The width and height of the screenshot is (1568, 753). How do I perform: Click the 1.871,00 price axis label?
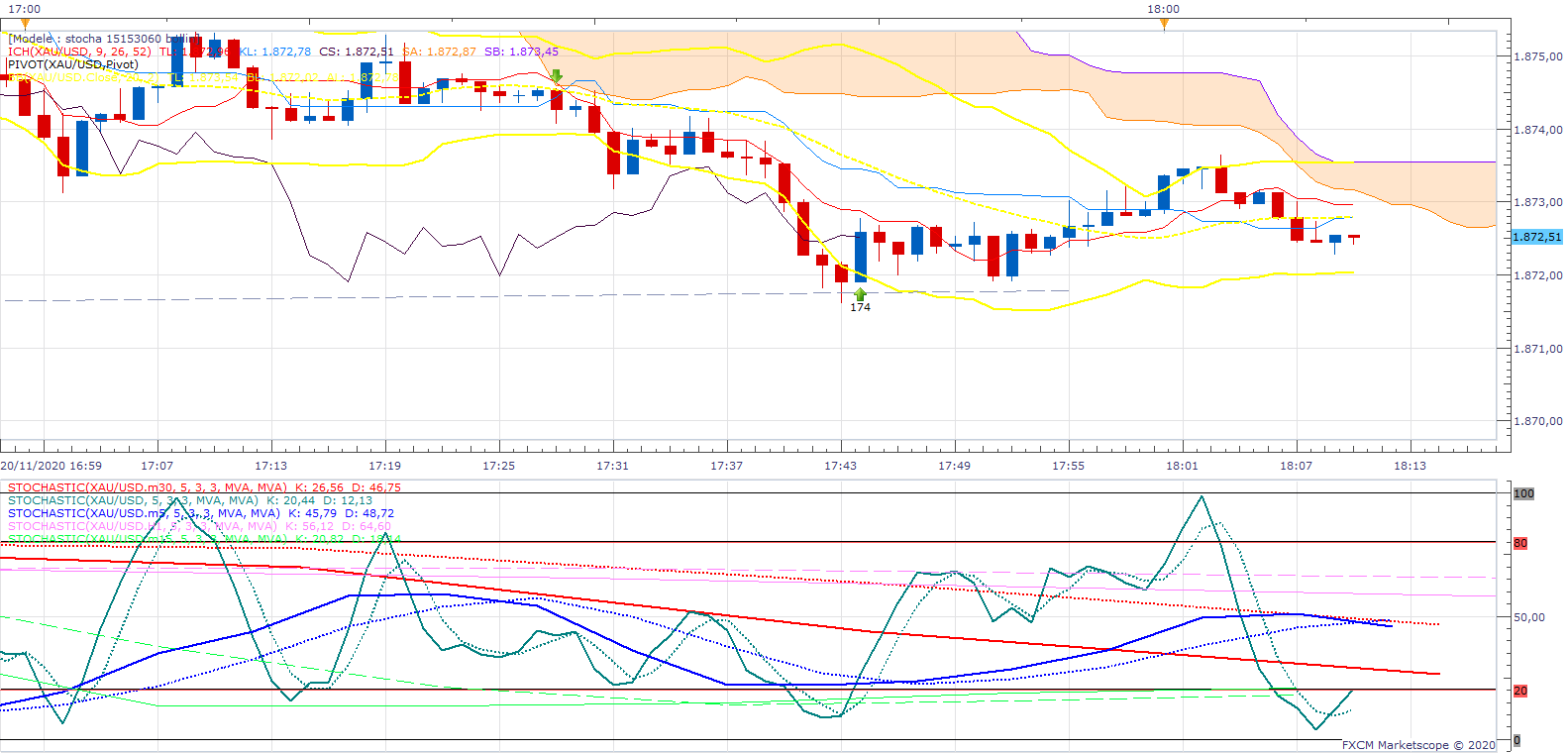click(1538, 349)
